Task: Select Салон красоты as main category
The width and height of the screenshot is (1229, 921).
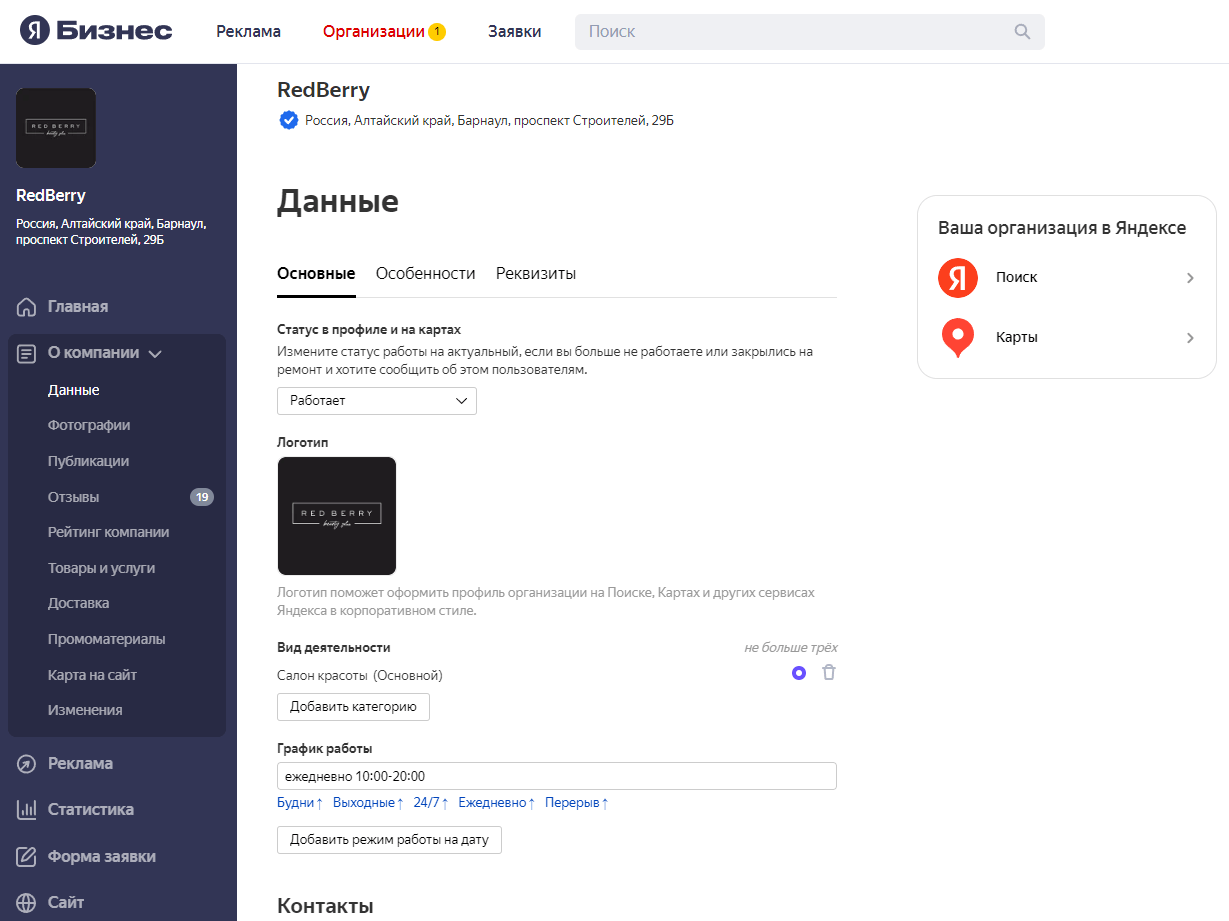Action: (x=799, y=673)
